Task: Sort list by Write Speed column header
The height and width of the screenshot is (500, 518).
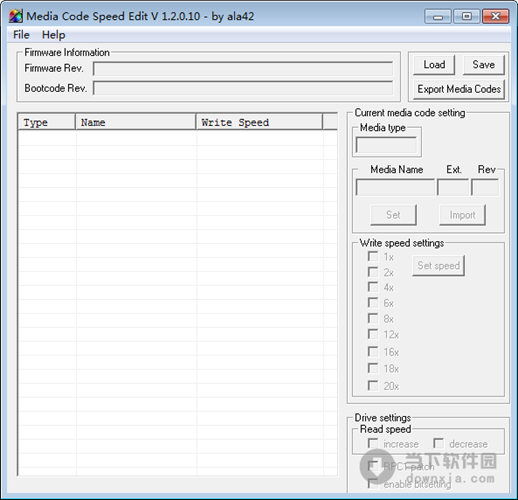Action: (x=259, y=122)
